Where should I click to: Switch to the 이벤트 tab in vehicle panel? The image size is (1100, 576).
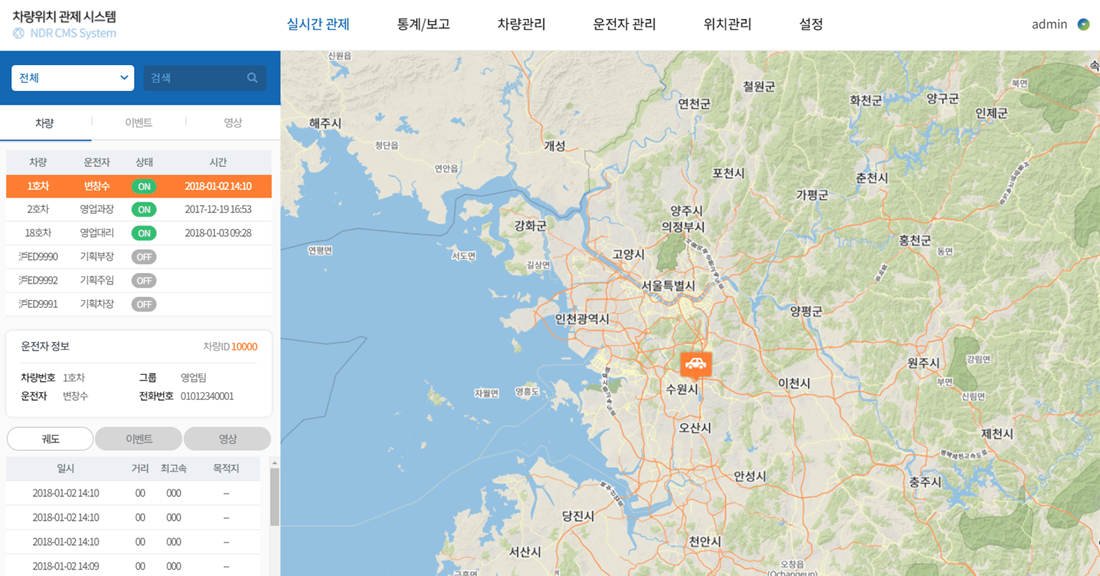click(x=138, y=123)
